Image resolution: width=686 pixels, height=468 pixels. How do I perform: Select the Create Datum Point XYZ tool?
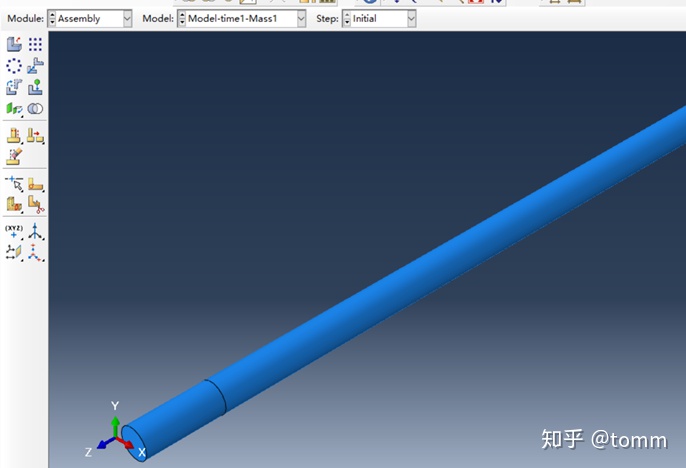(14, 231)
